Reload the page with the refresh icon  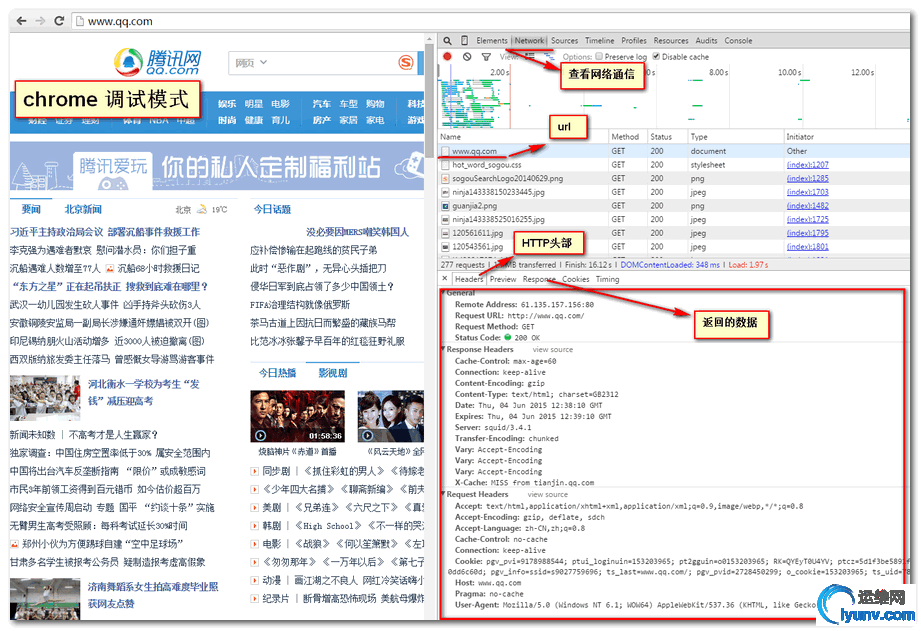[x=59, y=21]
